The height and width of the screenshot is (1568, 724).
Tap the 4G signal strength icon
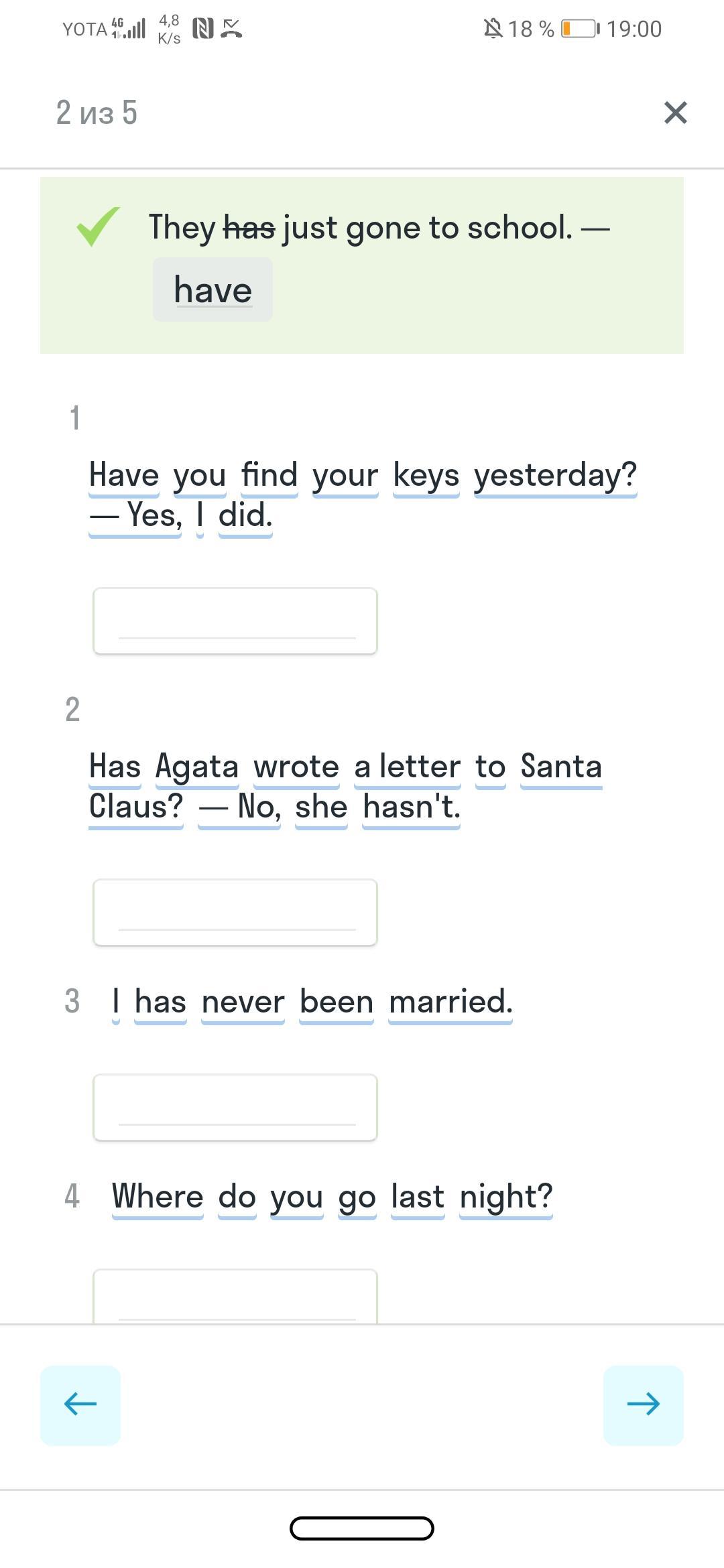(129, 28)
